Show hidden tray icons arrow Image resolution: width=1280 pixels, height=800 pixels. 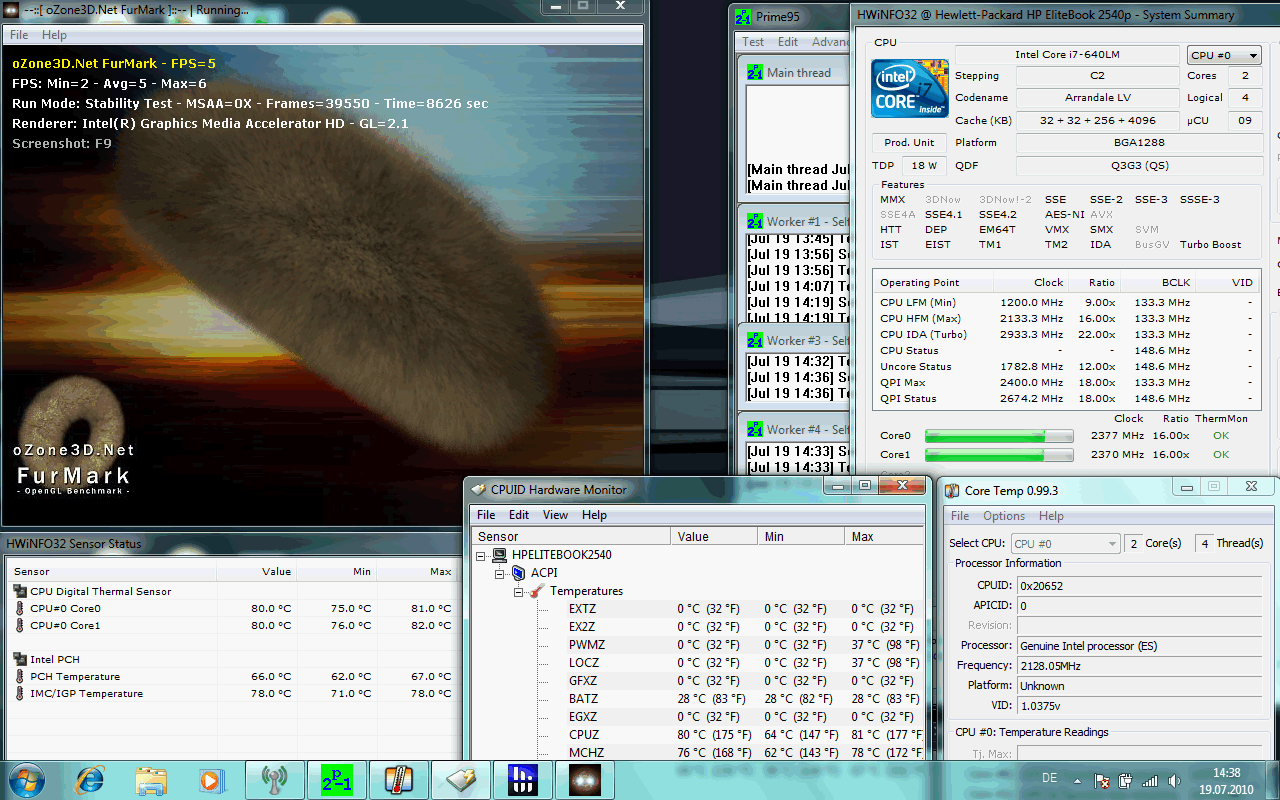(1079, 780)
